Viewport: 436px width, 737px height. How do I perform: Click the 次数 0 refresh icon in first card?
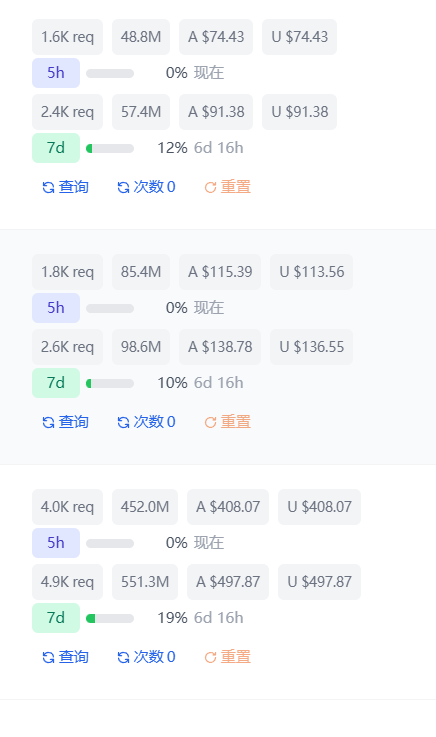(x=123, y=188)
